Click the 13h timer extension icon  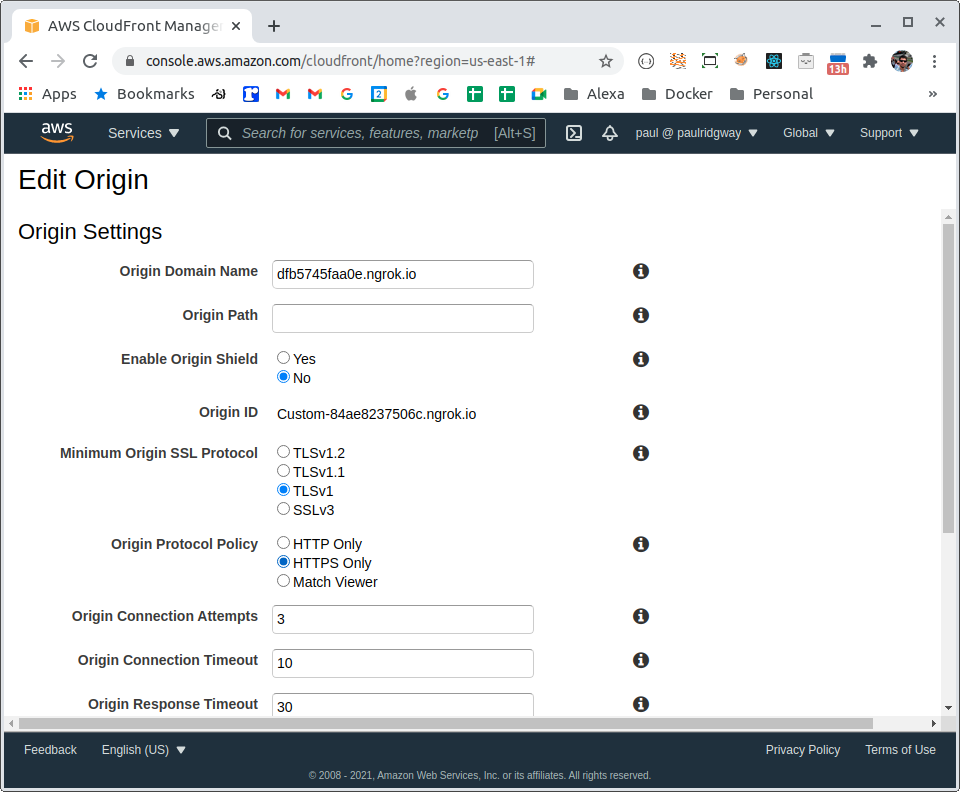tap(838, 63)
